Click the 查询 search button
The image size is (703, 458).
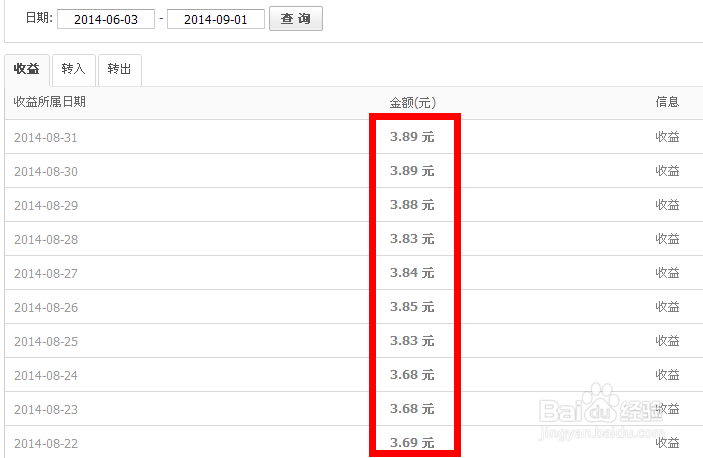[x=296, y=18]
